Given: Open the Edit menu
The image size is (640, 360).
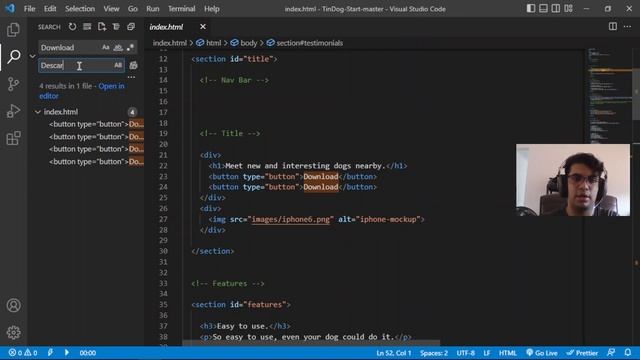Looking at the screenshot, I should point(50,9).
